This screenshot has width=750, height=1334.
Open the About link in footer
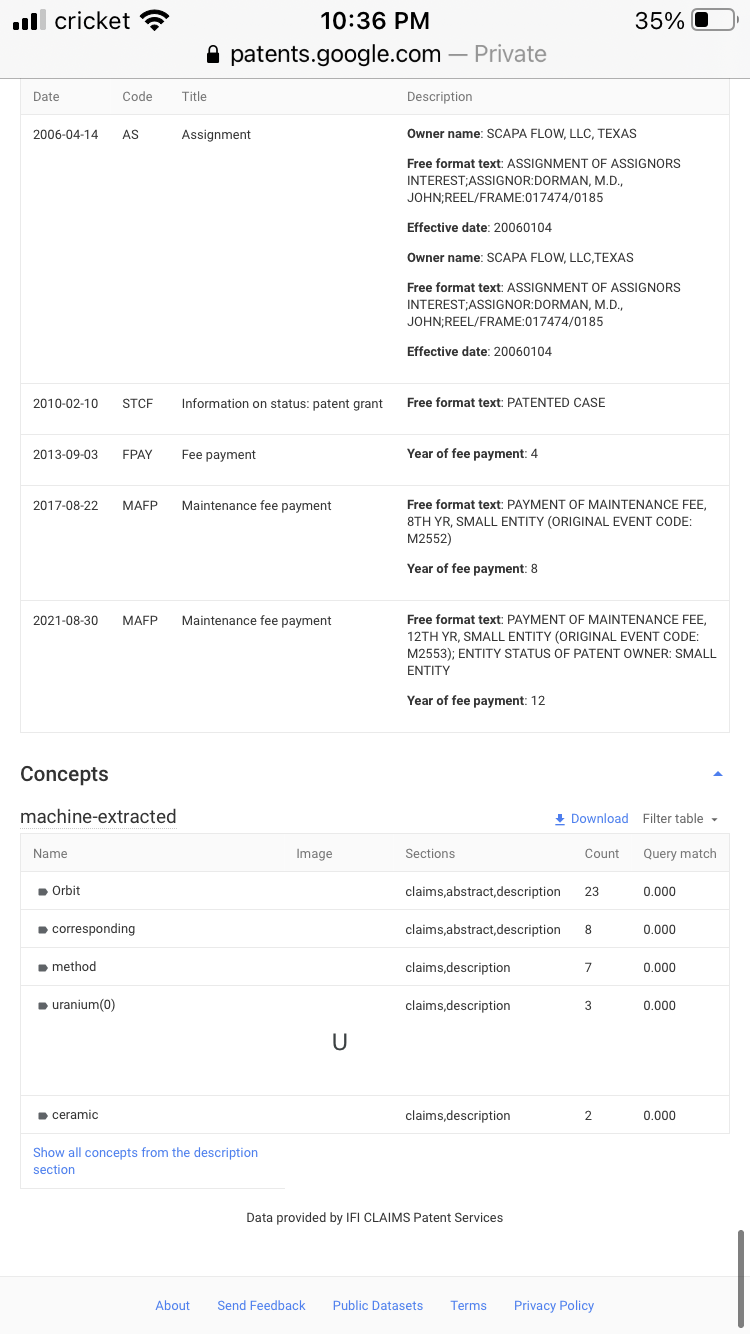point(172,1305)
